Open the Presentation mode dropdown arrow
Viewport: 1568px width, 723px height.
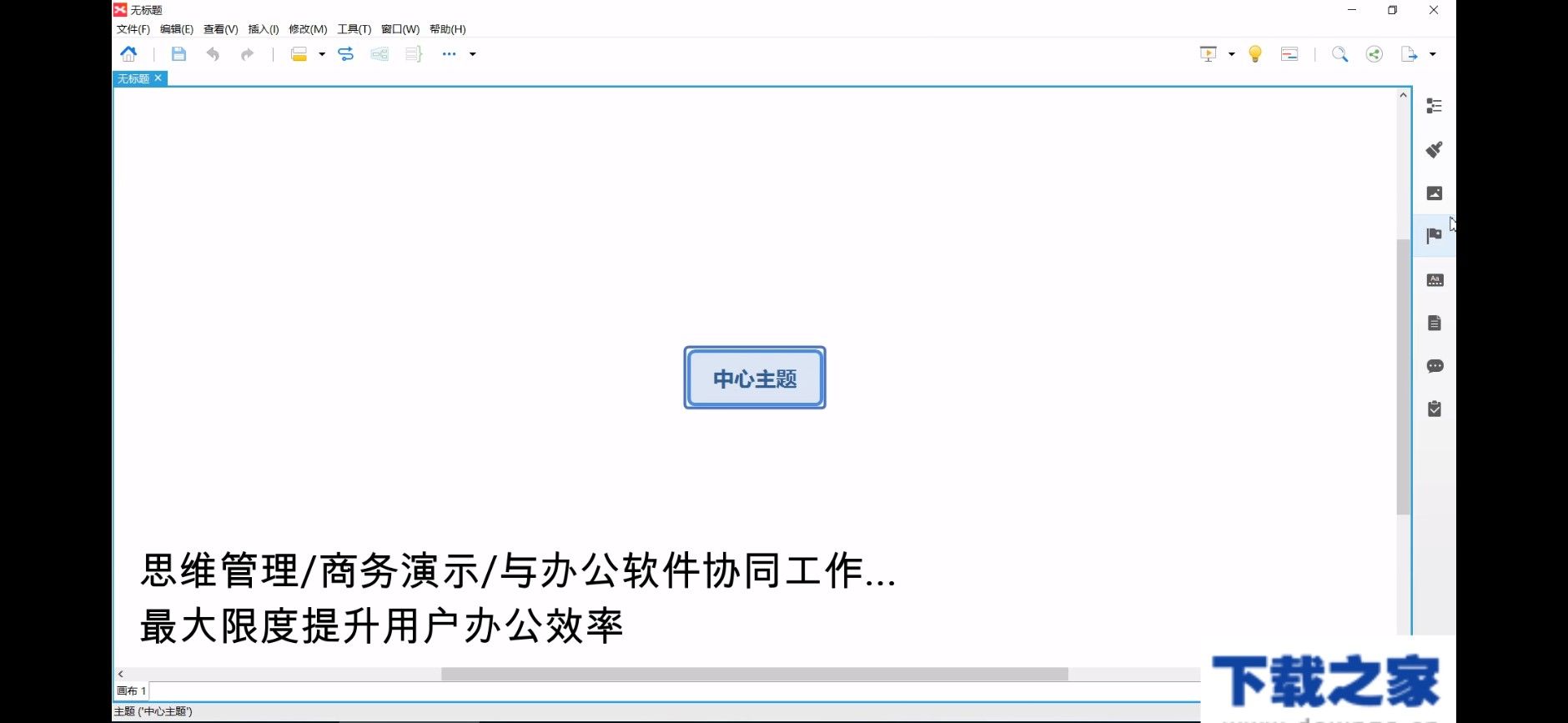point(1232,54)
